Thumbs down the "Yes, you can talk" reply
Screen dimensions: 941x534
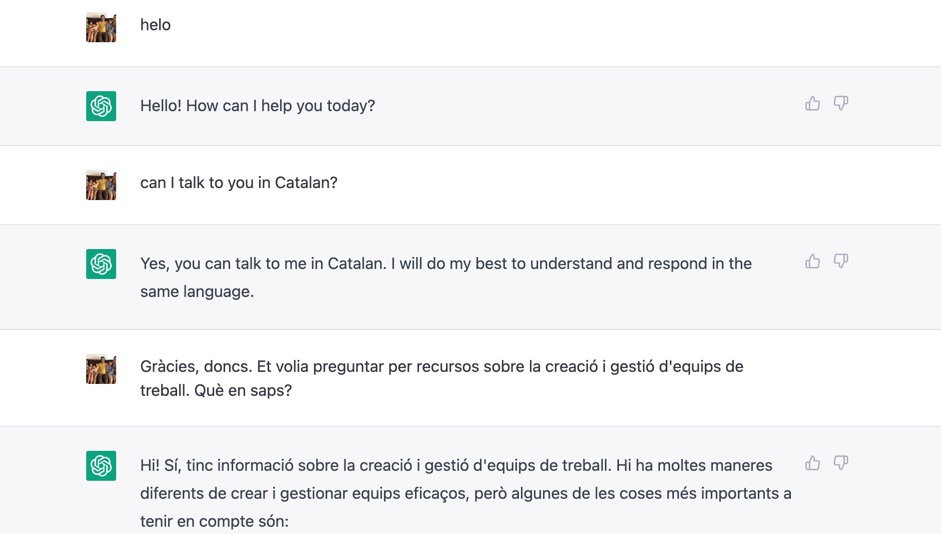coord(841,261)
